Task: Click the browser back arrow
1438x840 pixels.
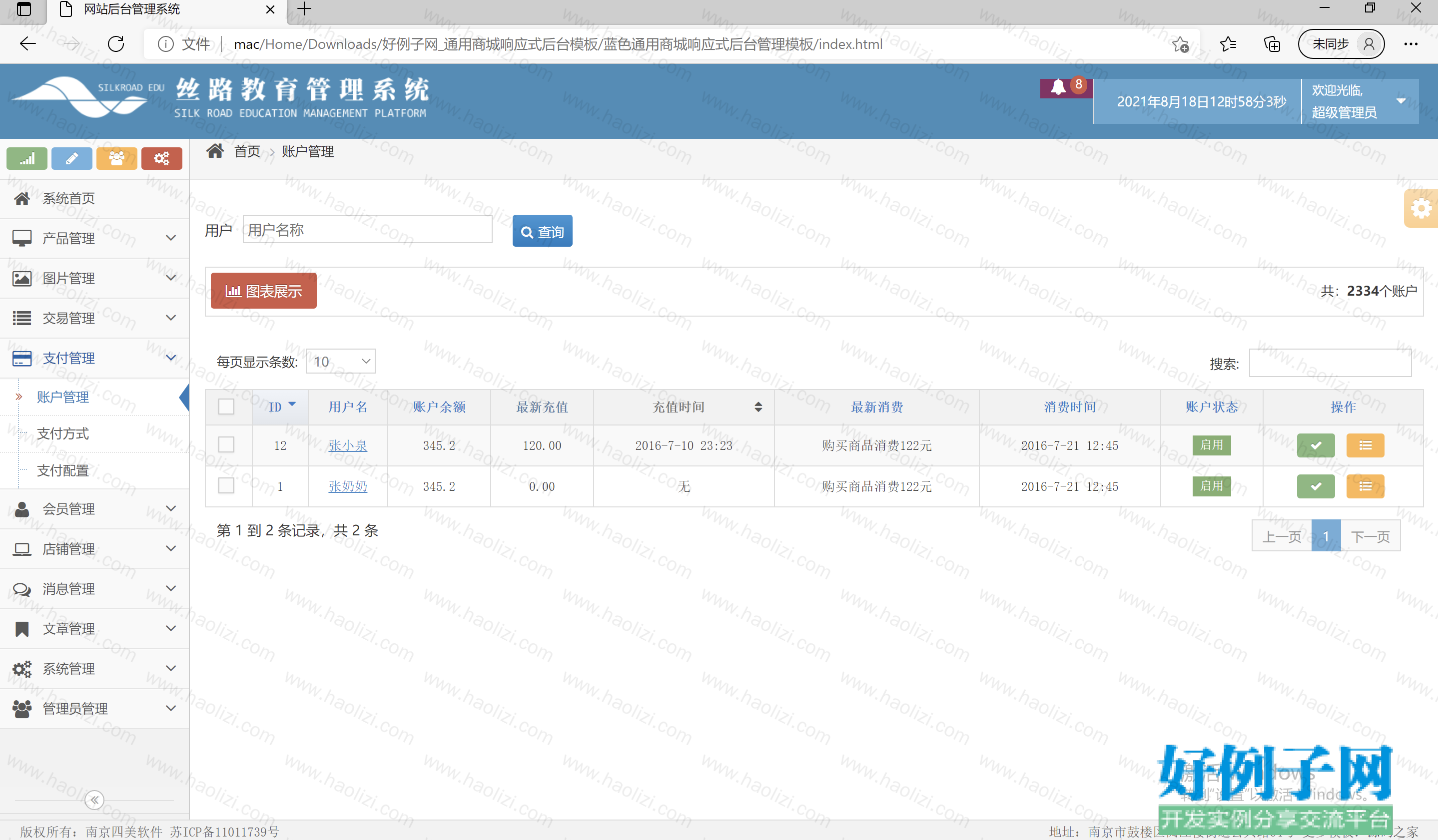Action: coord(27,44)
